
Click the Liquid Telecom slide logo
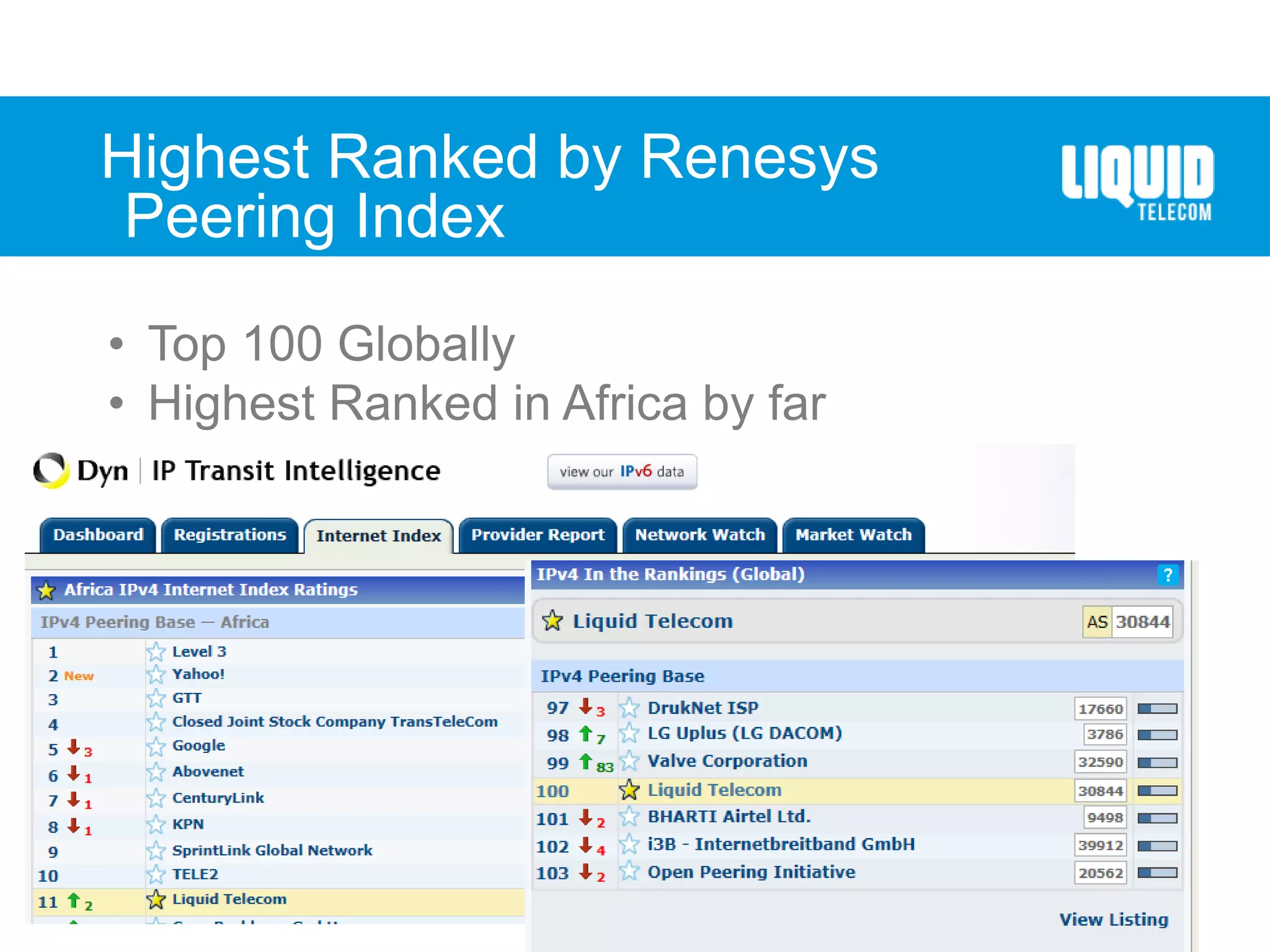point(1137,183)
